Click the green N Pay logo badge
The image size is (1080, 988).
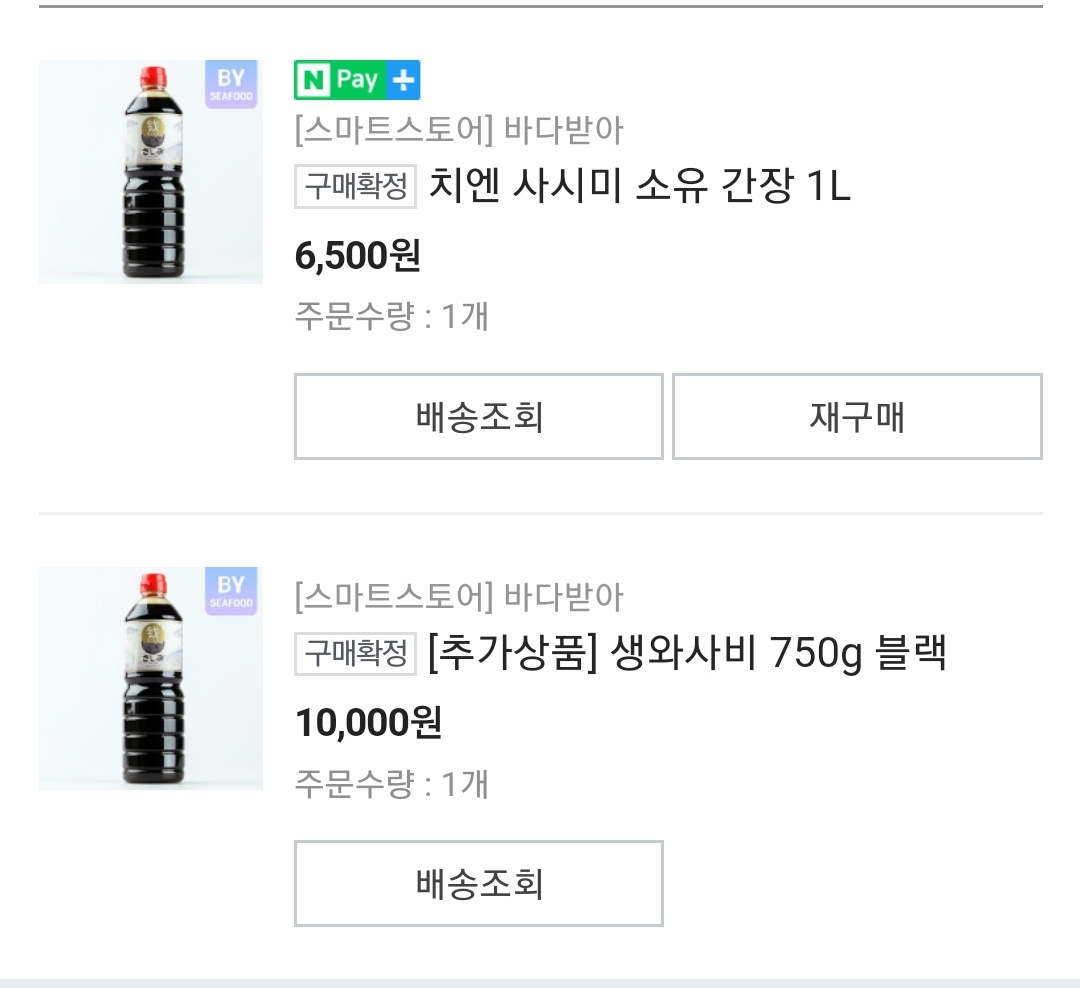[x=314, y=81]
